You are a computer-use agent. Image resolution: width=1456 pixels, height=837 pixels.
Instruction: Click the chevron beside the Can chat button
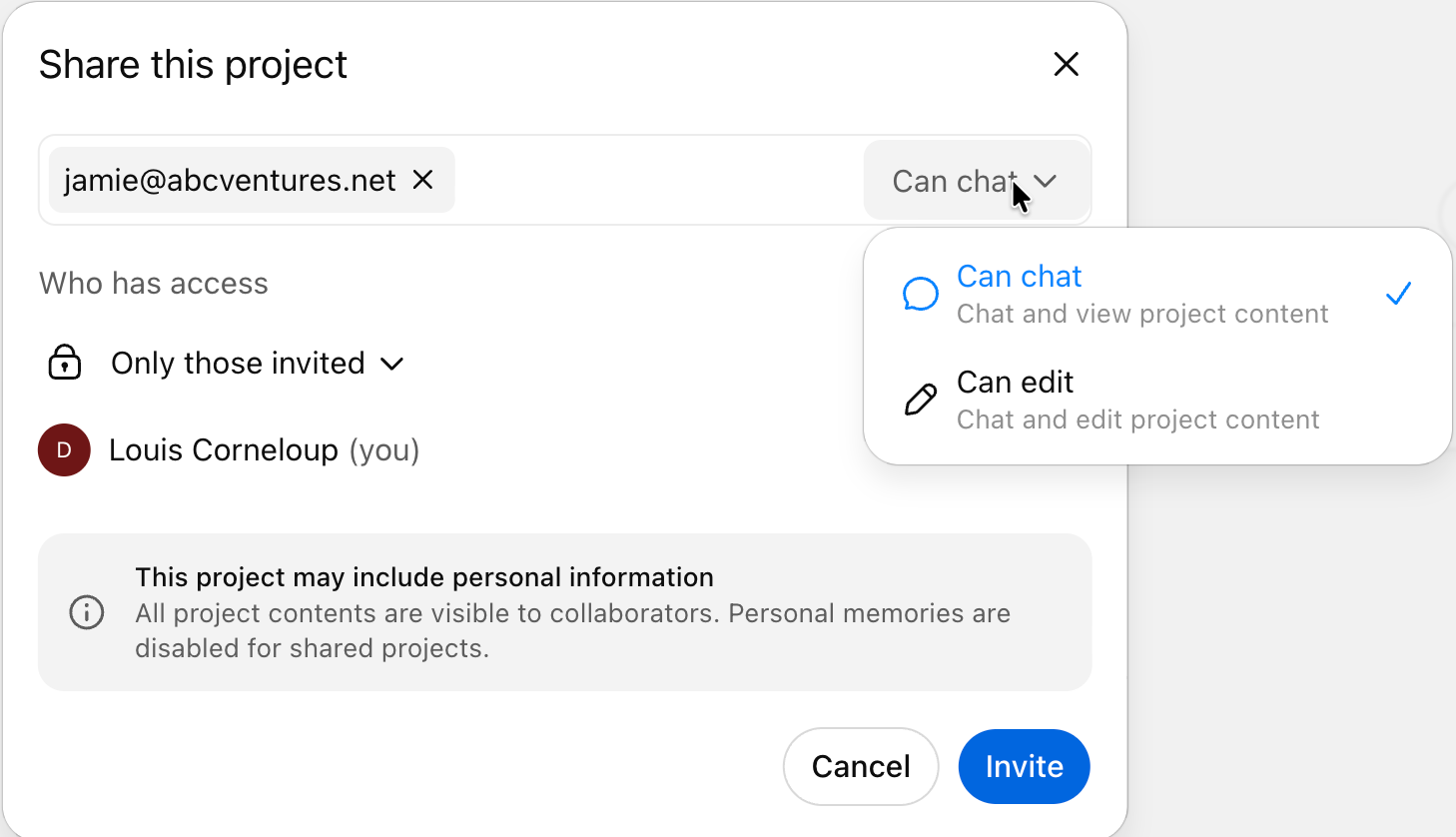point(1047,182)
